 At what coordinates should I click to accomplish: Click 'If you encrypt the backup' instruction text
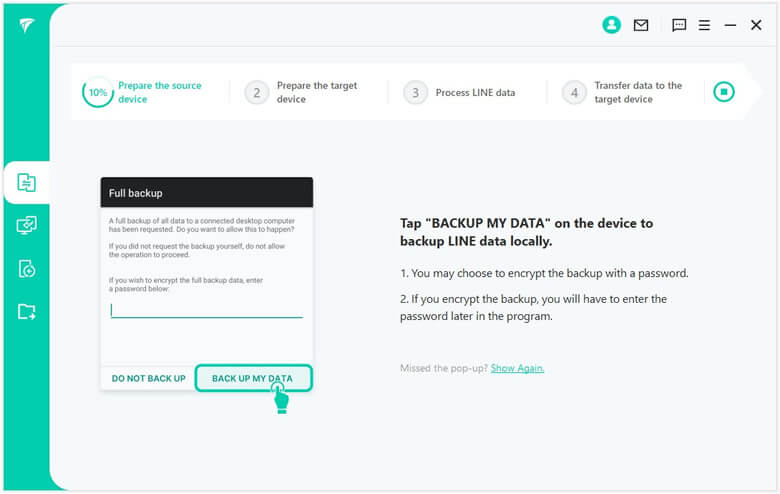tap(533, 307)
